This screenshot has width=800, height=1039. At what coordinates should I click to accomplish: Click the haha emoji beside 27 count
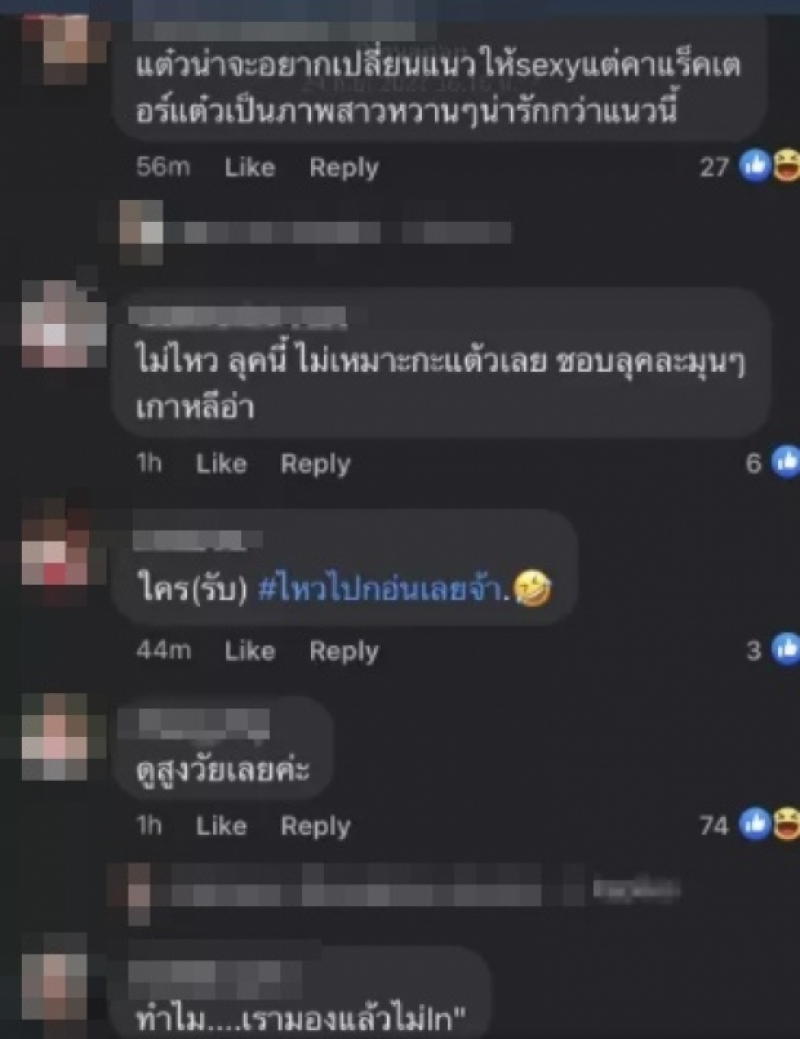click(787, 166)
